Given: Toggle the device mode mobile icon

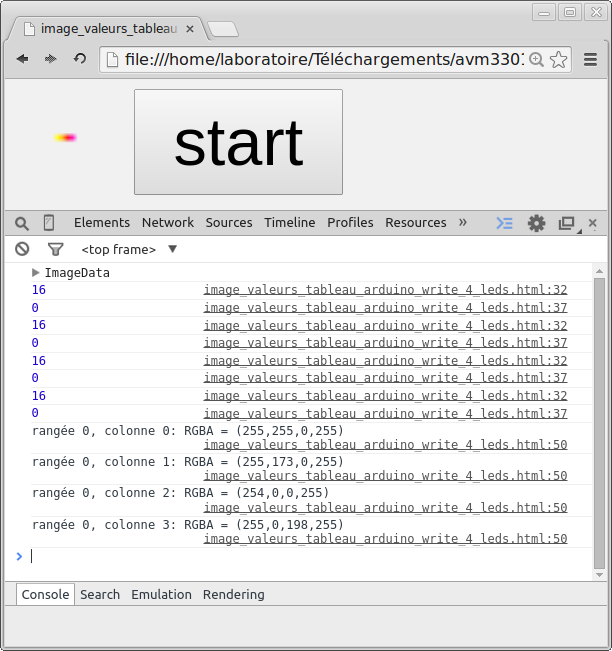Looking at the screenshot, I should click(48, 223).
